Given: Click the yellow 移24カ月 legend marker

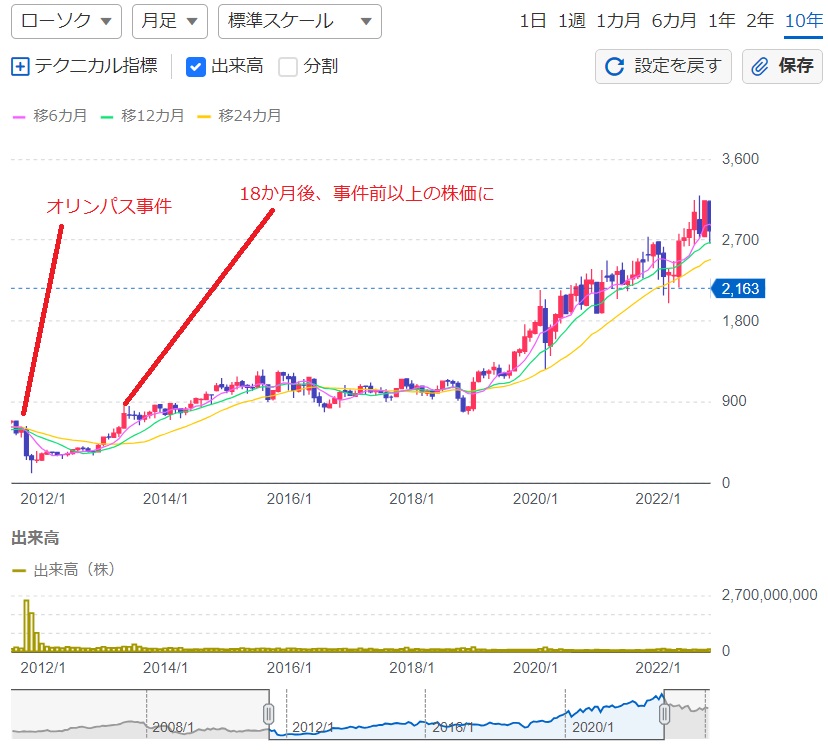Looking at the screenshot, I should pyautogui.click(x=204, y=116).
